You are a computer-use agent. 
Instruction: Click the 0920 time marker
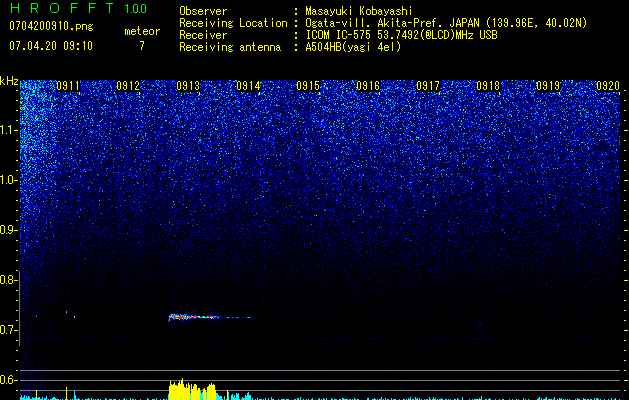point(608,86)
